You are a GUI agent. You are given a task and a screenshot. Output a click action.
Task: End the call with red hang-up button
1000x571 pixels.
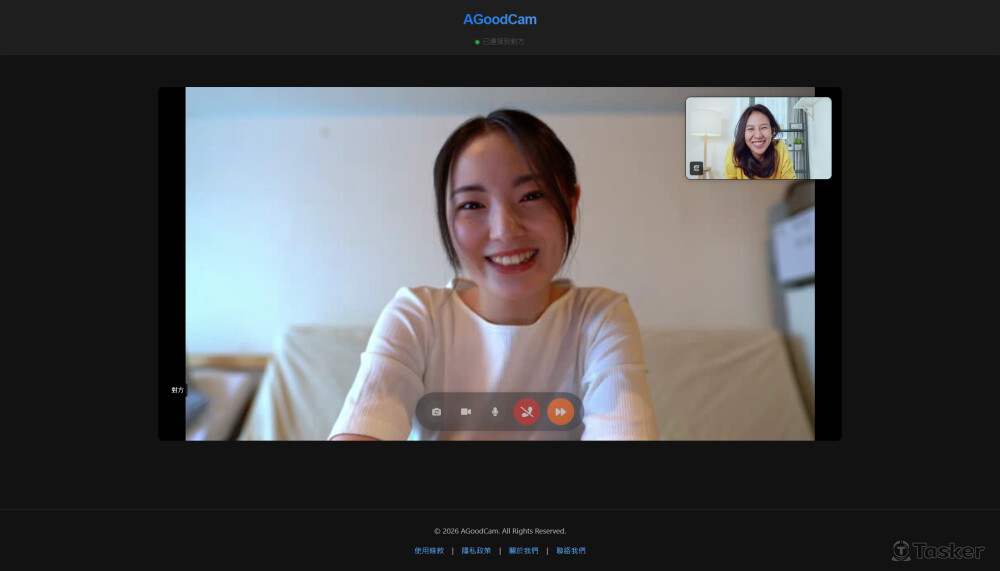pos(527,412)
